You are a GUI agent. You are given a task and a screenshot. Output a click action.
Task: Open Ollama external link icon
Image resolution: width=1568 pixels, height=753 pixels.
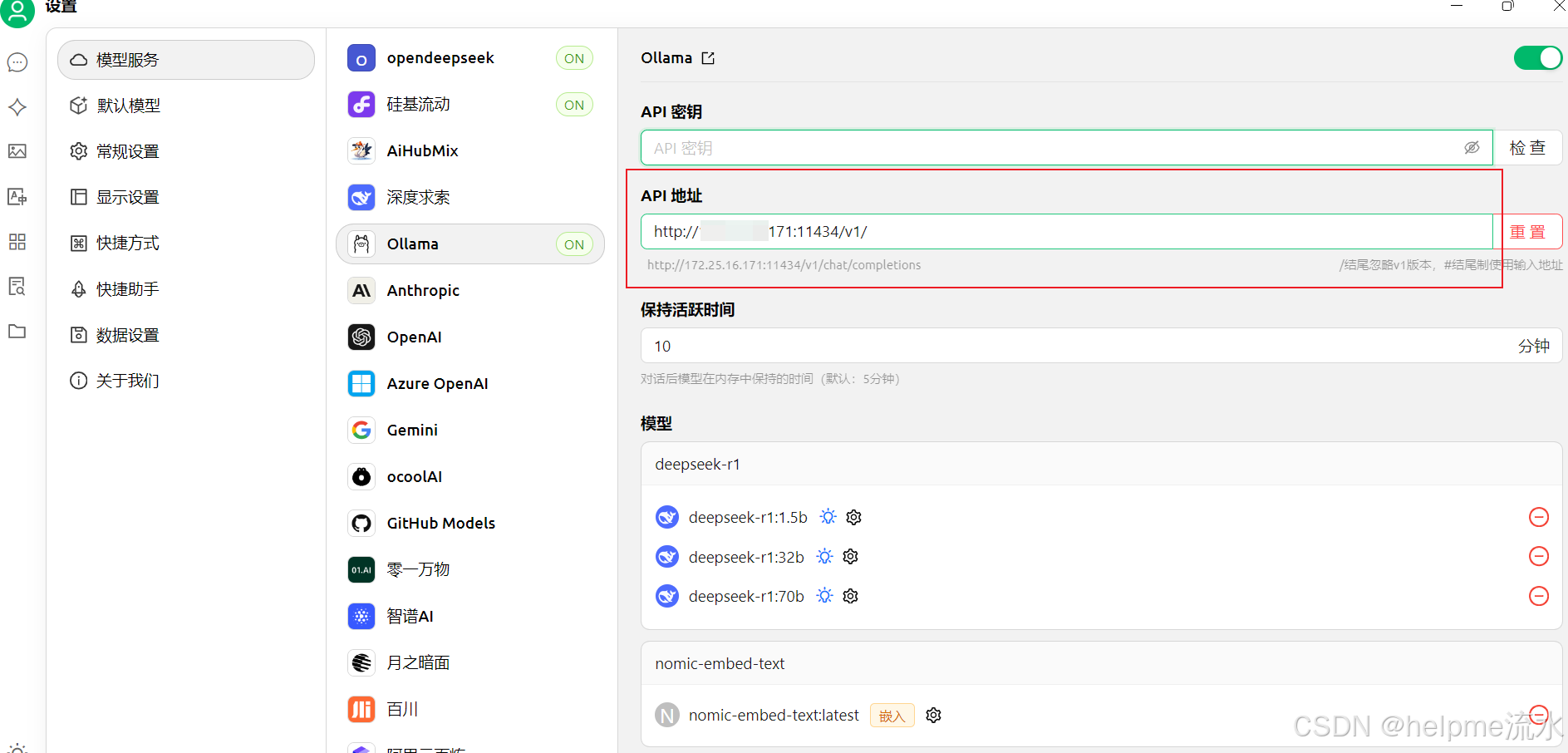coord(708,58)
